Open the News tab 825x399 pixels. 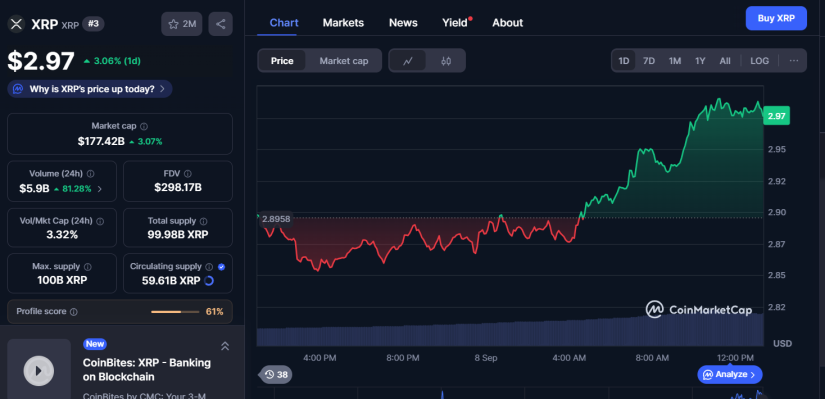[403, 23]
